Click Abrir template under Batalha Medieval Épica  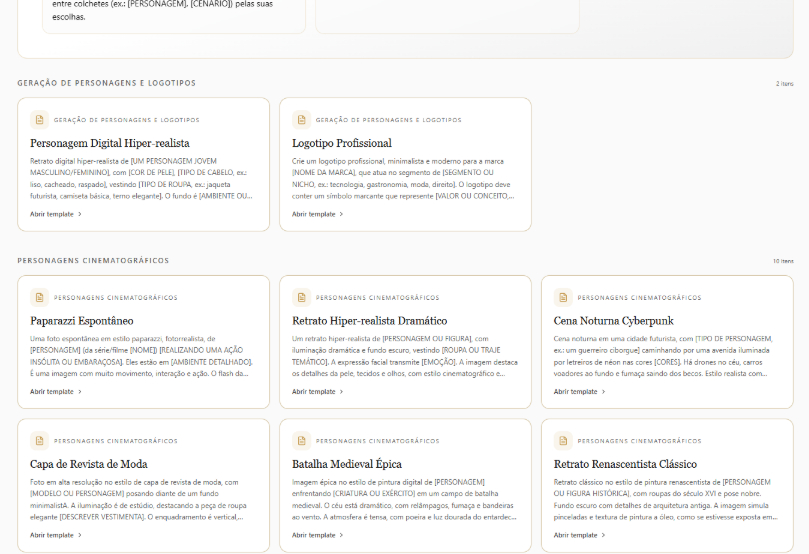318,535
